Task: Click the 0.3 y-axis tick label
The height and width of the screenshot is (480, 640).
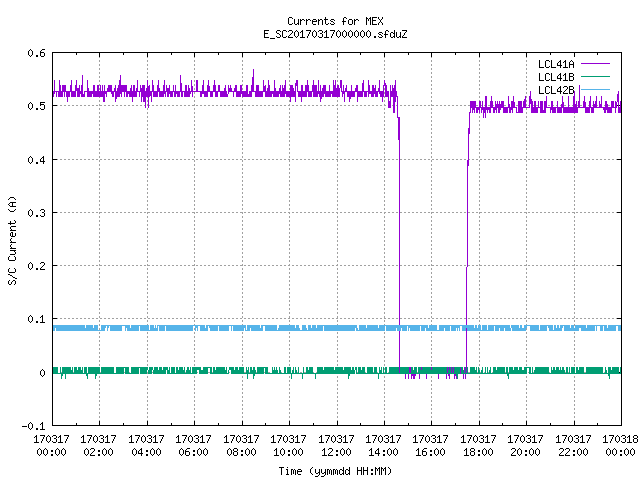Action: coord(36,213)
